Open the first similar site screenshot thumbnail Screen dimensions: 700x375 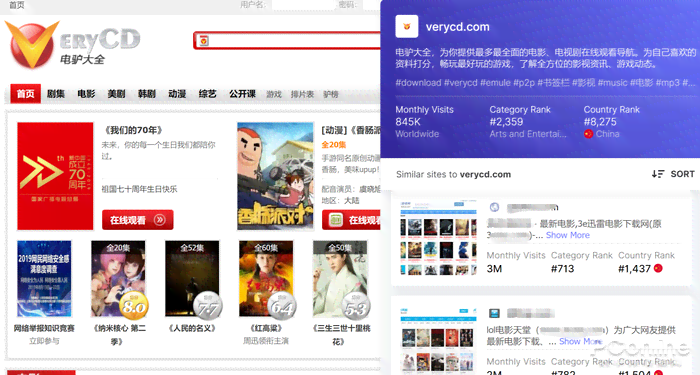(438, 238)
